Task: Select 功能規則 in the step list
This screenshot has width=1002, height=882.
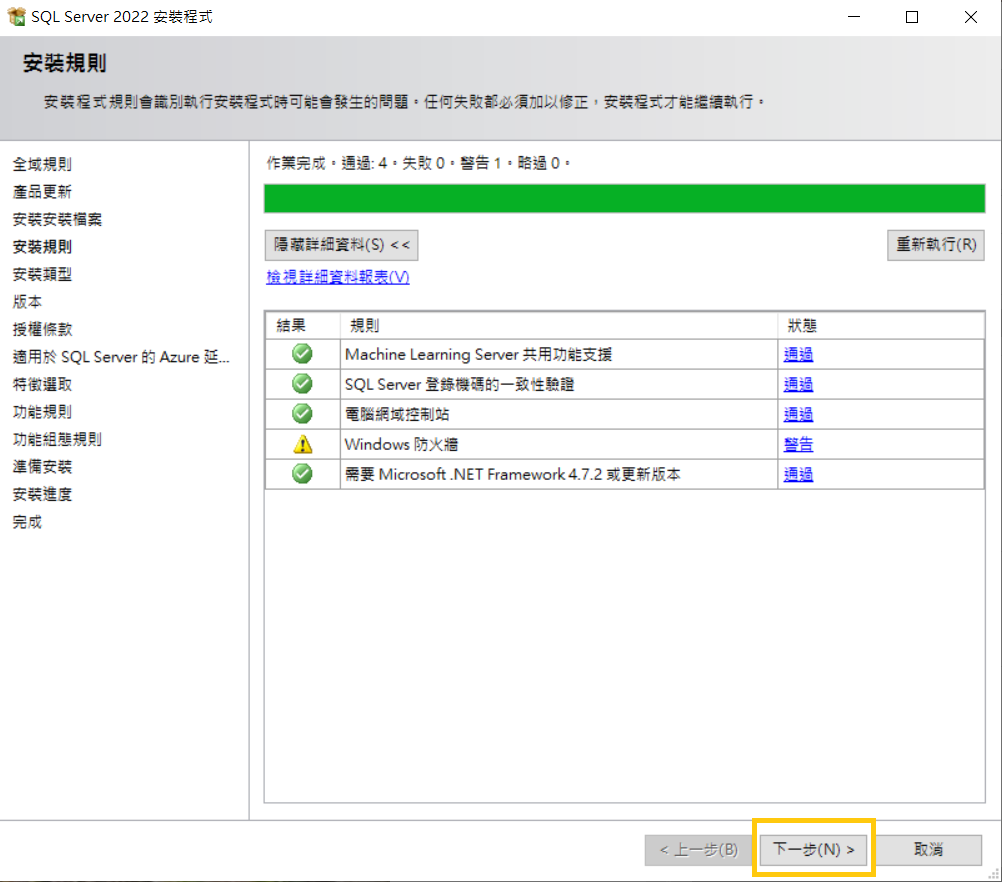Action: tap(42, 412)
